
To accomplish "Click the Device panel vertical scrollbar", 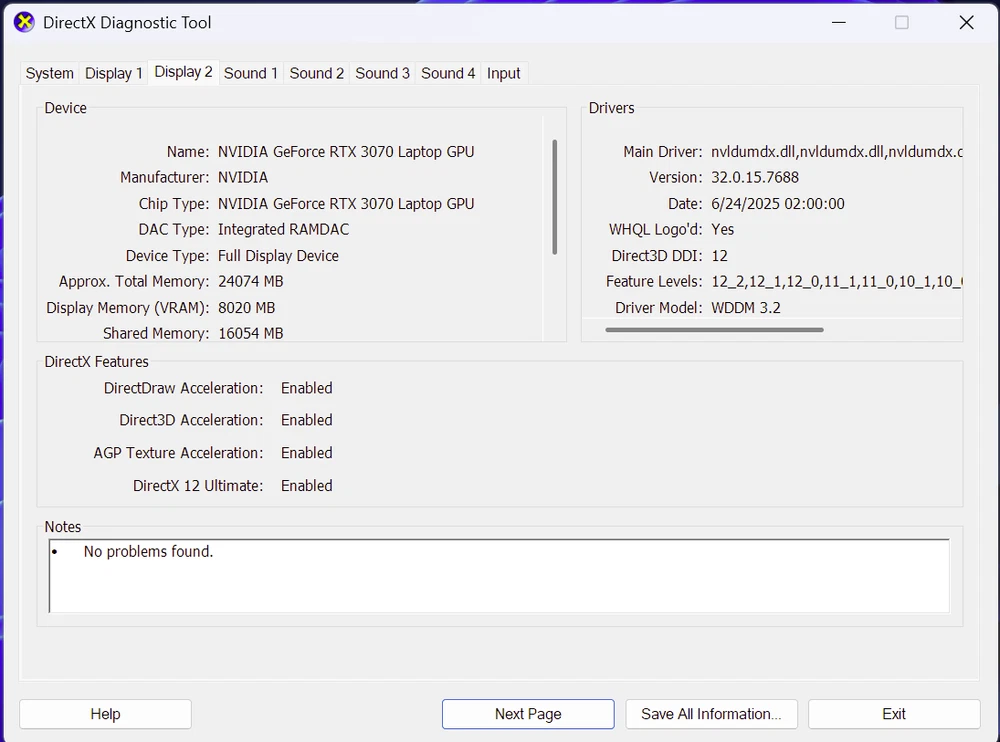I will coord(554,197).
